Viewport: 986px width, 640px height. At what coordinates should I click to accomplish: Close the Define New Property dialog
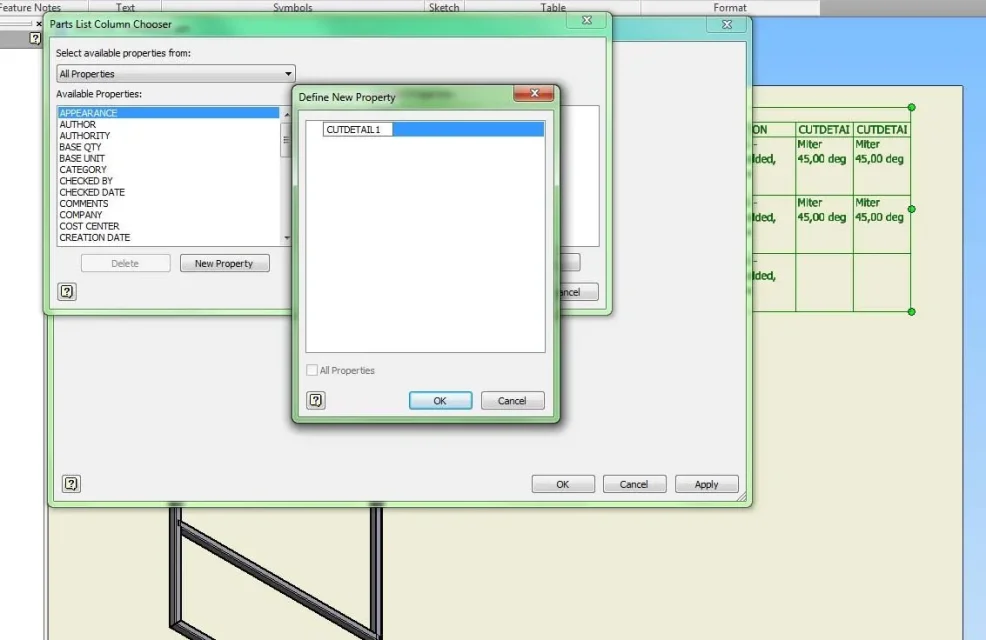(534, 93)
